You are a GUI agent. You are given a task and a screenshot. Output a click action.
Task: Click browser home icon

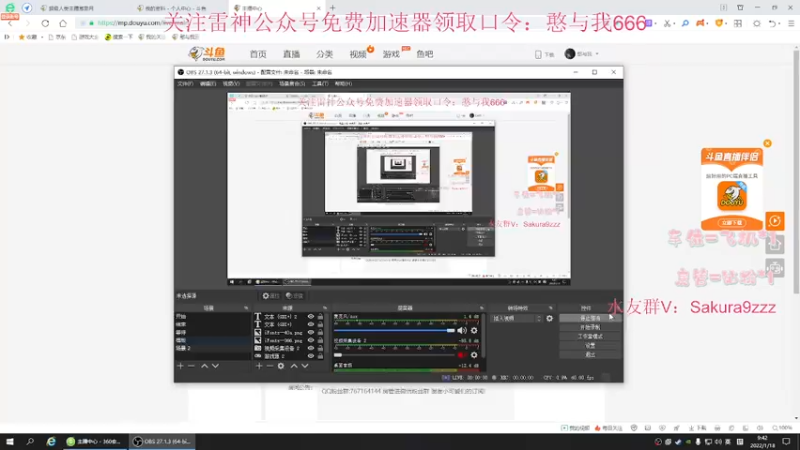point(63,23)
